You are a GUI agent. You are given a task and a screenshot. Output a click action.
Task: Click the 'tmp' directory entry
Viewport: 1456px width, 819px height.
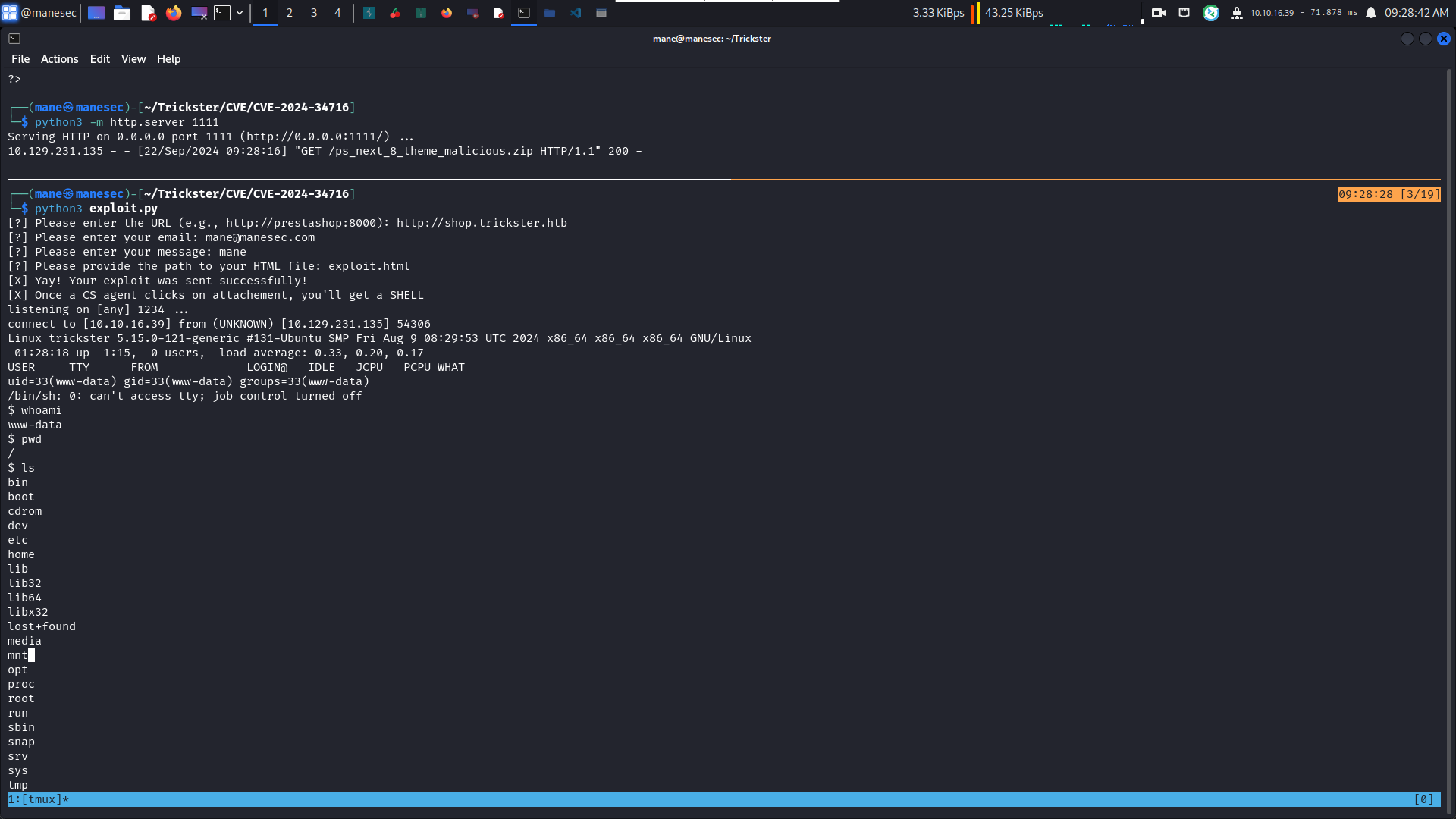click(x=18, y=785)
